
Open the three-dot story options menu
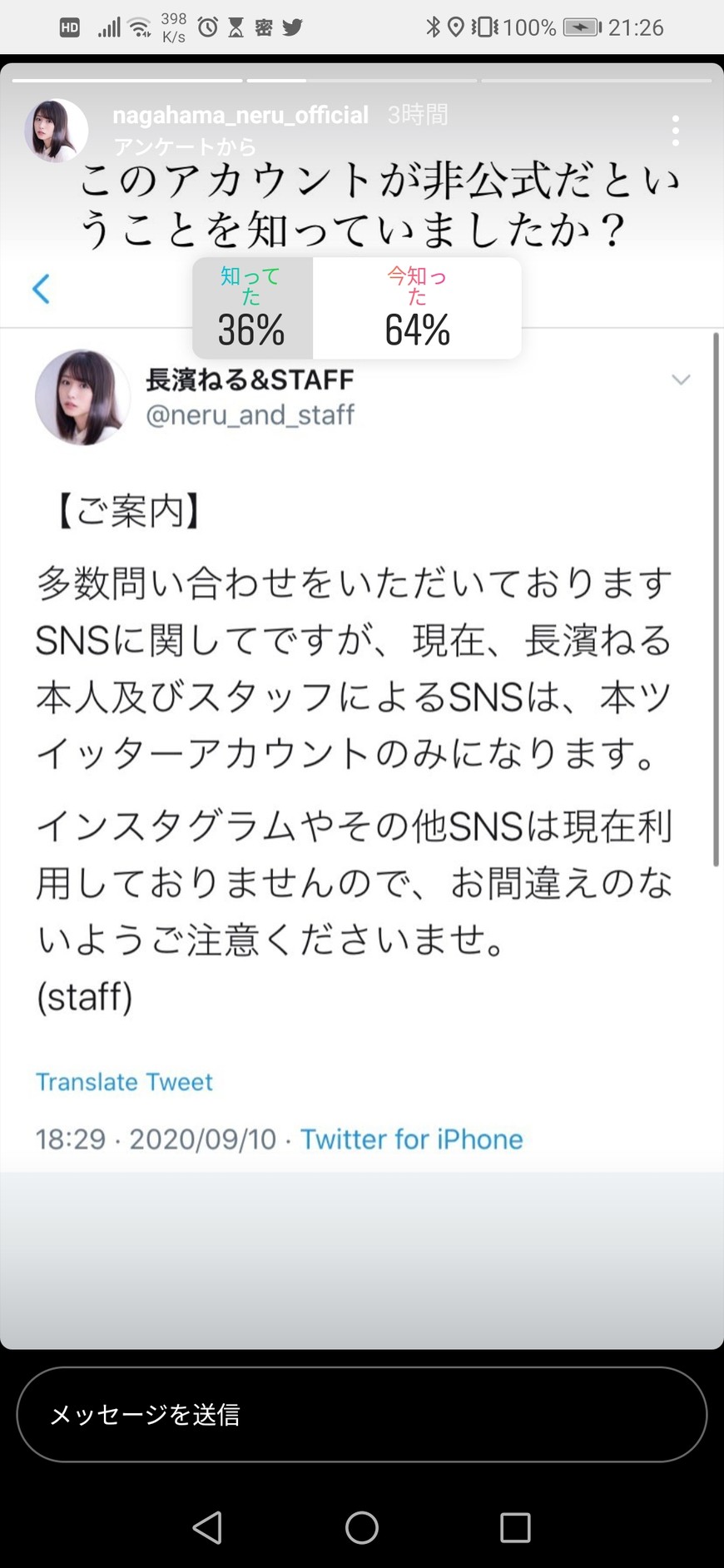click(x=675, y=131)
